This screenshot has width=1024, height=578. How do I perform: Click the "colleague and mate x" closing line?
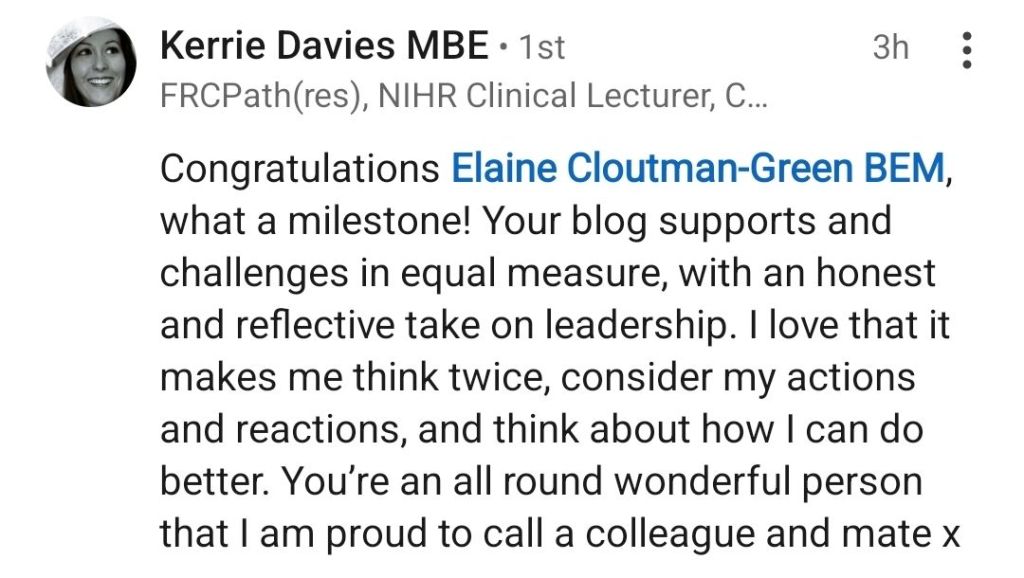770,533
